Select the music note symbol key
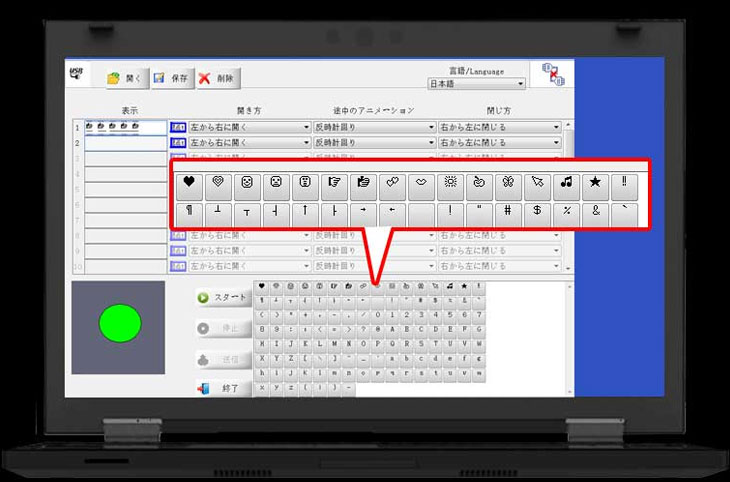The image size is (730, 482). coord(567,182)
